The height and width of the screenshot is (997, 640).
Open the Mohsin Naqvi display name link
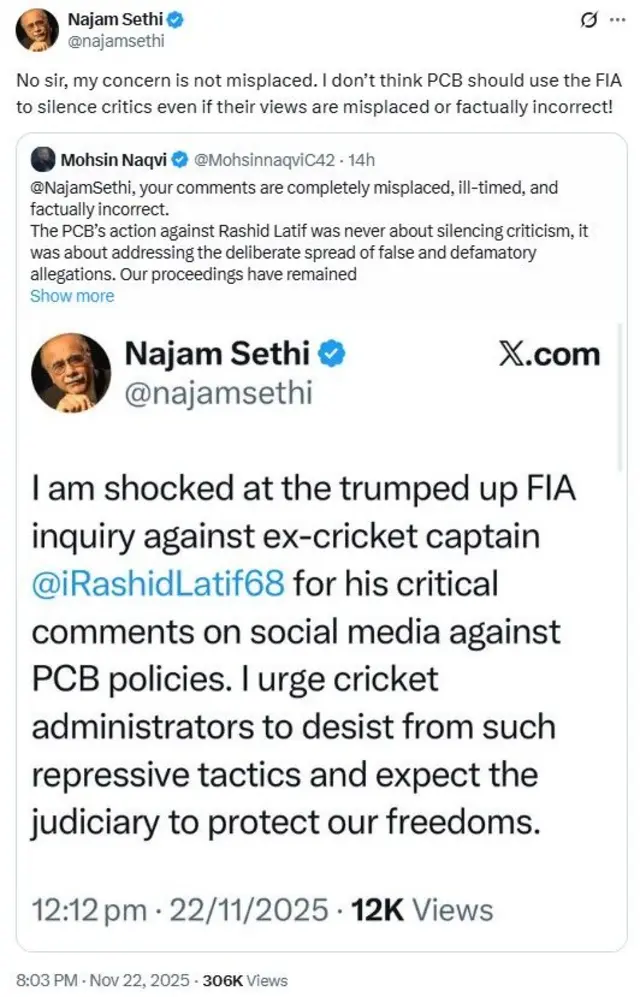115,159
